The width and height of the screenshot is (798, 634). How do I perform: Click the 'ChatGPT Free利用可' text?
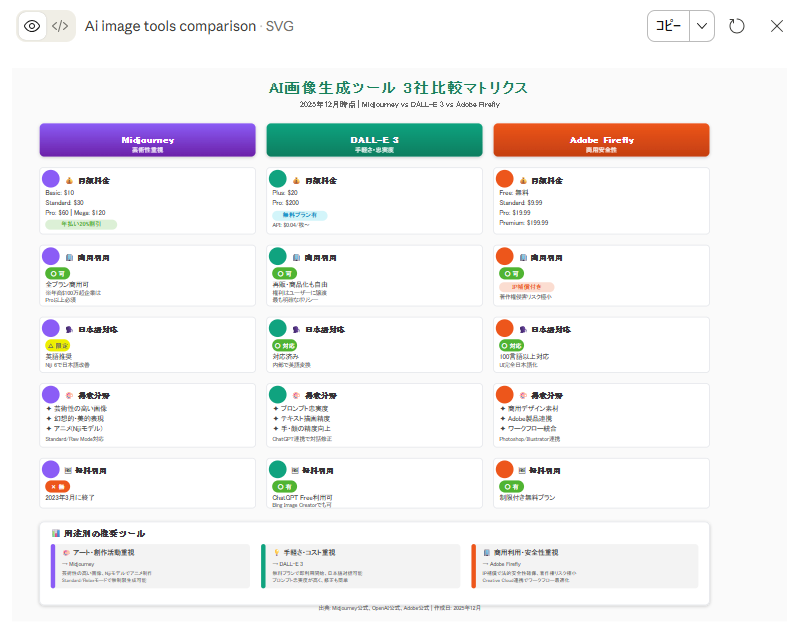[302, 498]
